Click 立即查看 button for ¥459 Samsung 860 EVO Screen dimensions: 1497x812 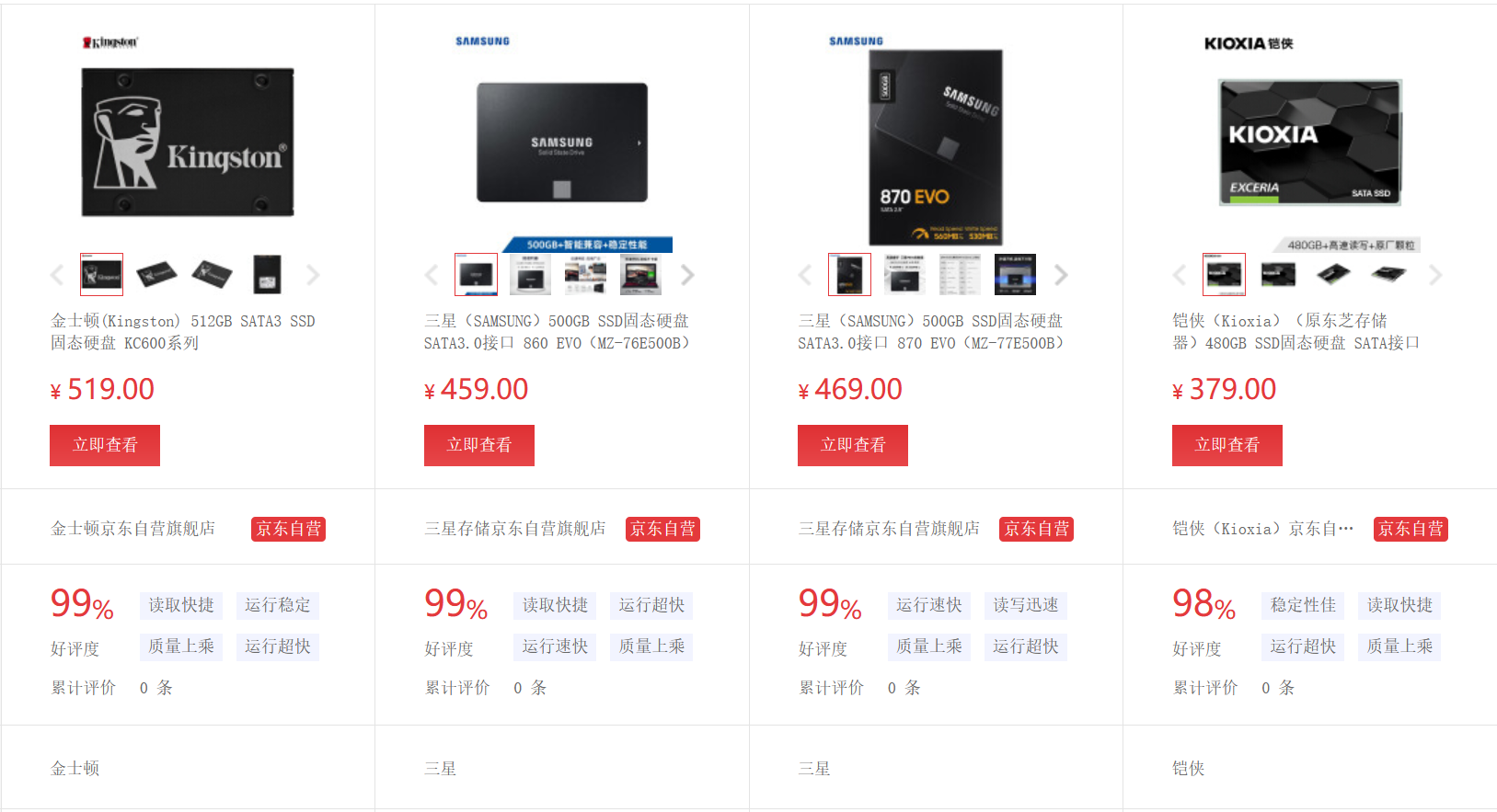479,445
